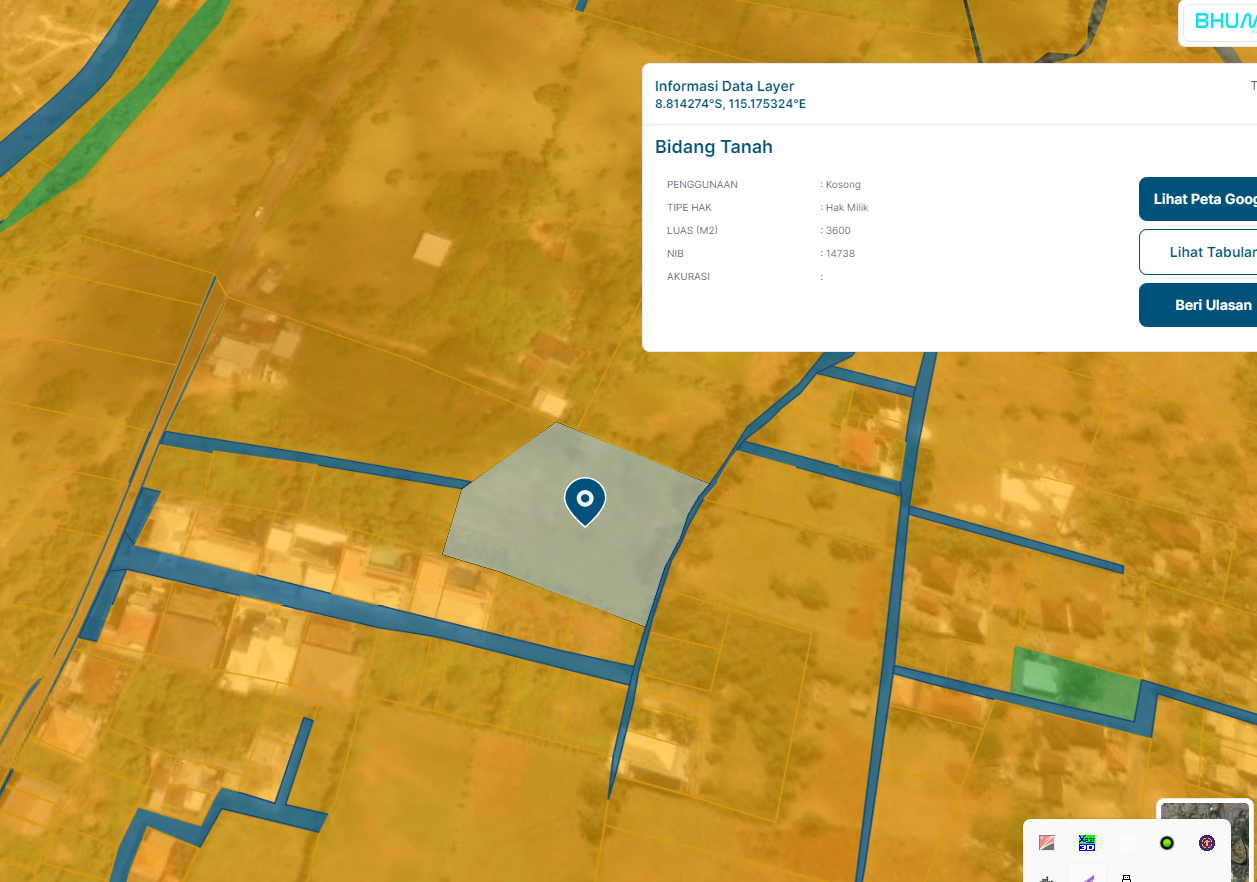Click the coordinates text 8.814274°S, 115.175324°E
Image resolution: width=1257 pixels, height=882 pixels.
coord(730,104)
